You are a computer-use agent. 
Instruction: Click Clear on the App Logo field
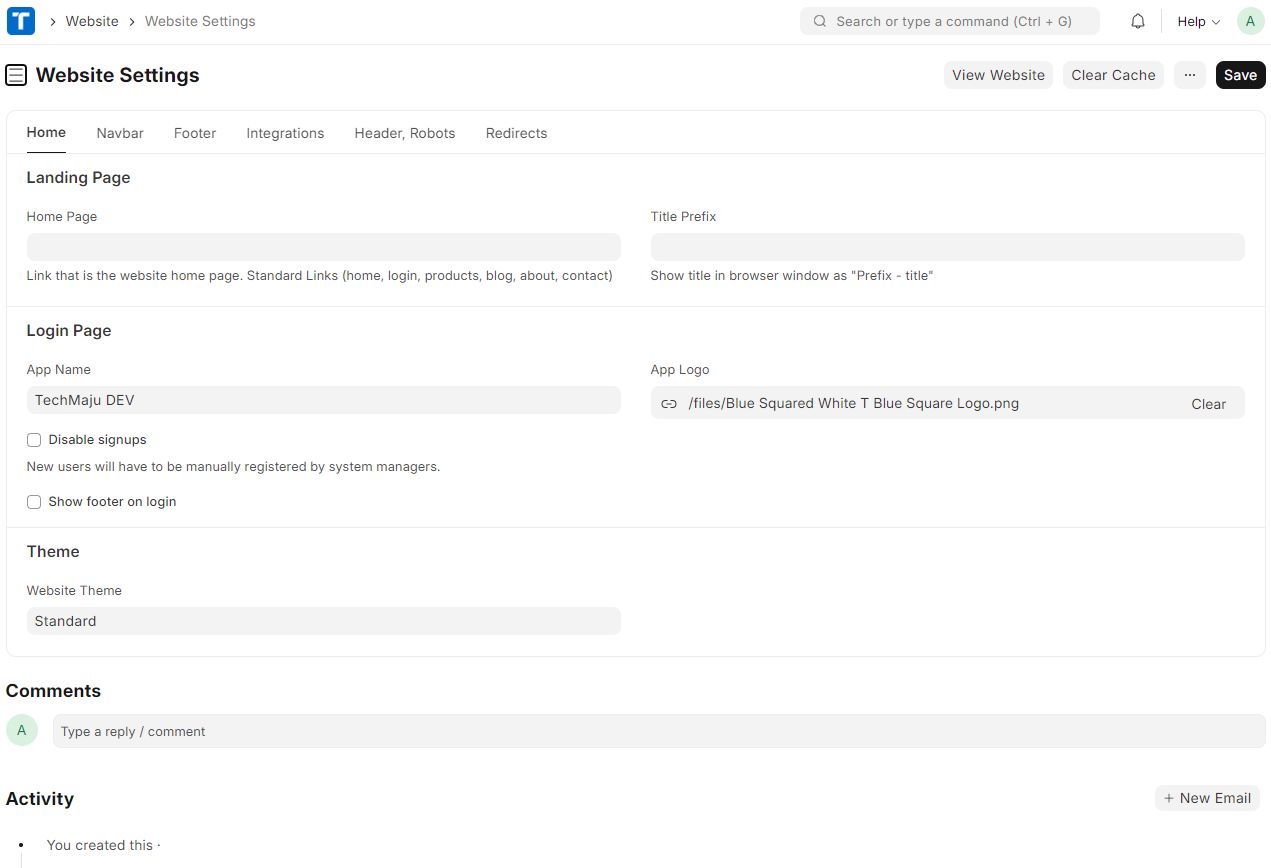click(x=1208, y=404)
